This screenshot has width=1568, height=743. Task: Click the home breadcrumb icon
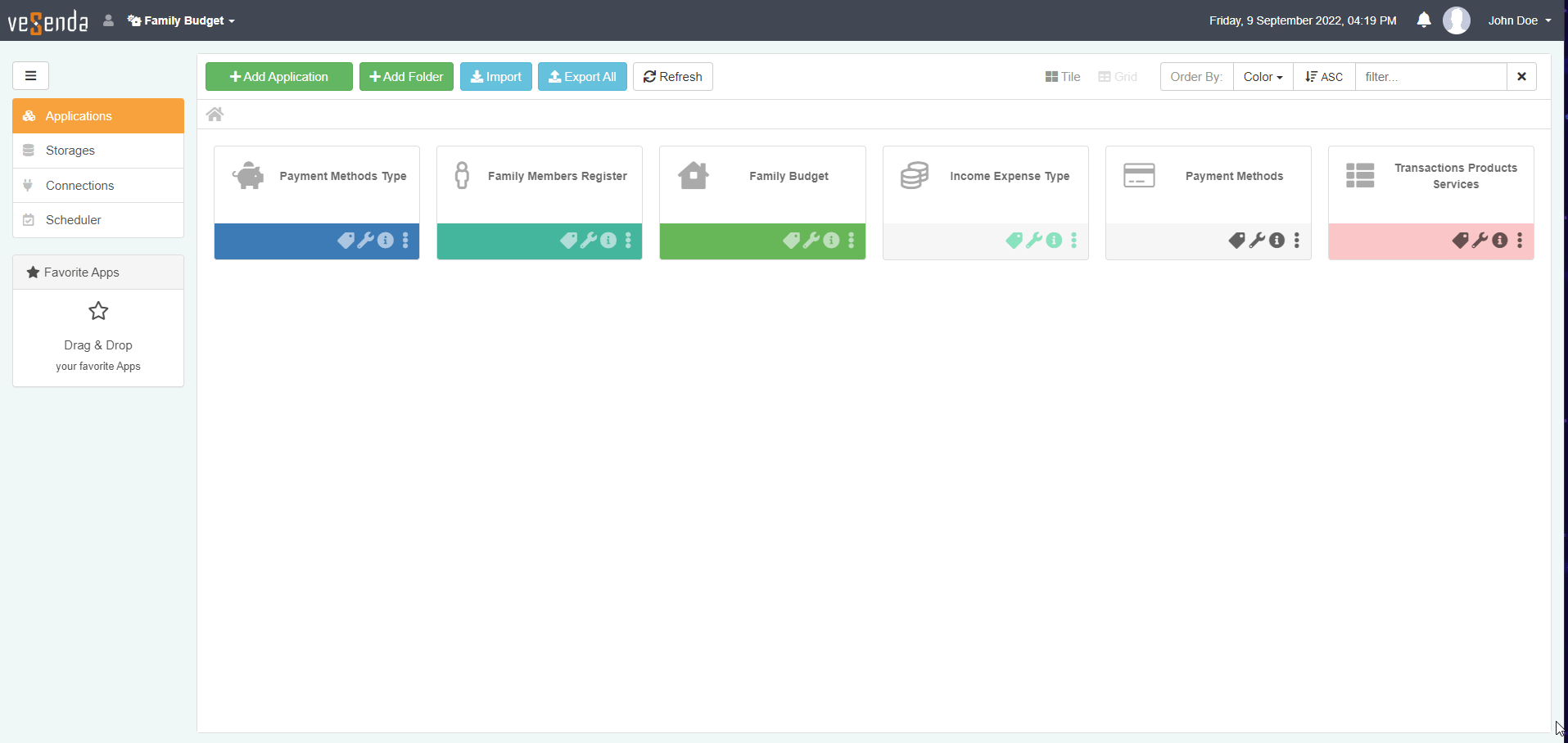pyautogui.click(x=215, y=115)
